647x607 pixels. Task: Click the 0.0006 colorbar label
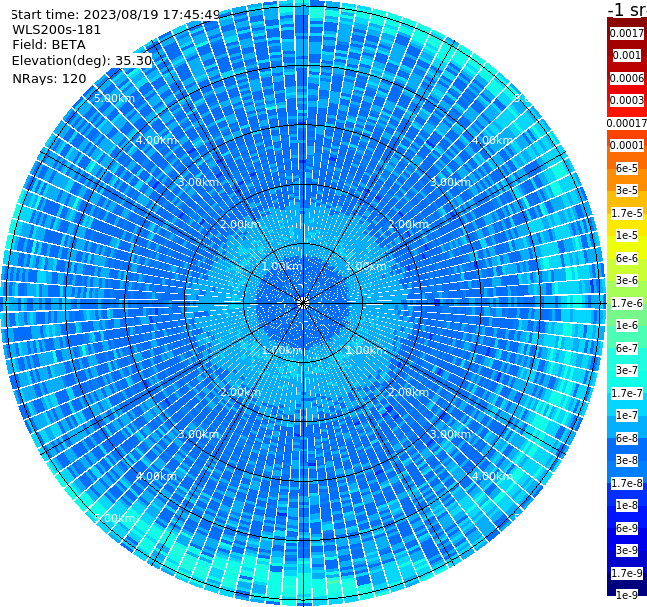point(627,78)
